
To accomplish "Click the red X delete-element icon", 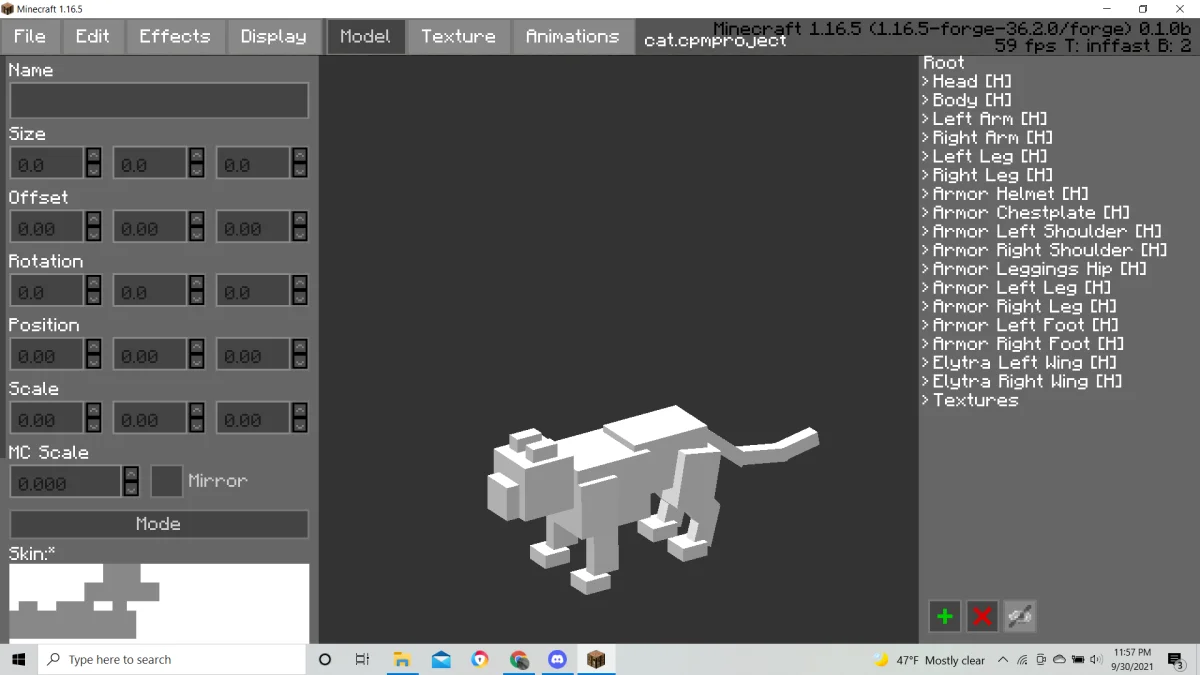I will (983, 616).
